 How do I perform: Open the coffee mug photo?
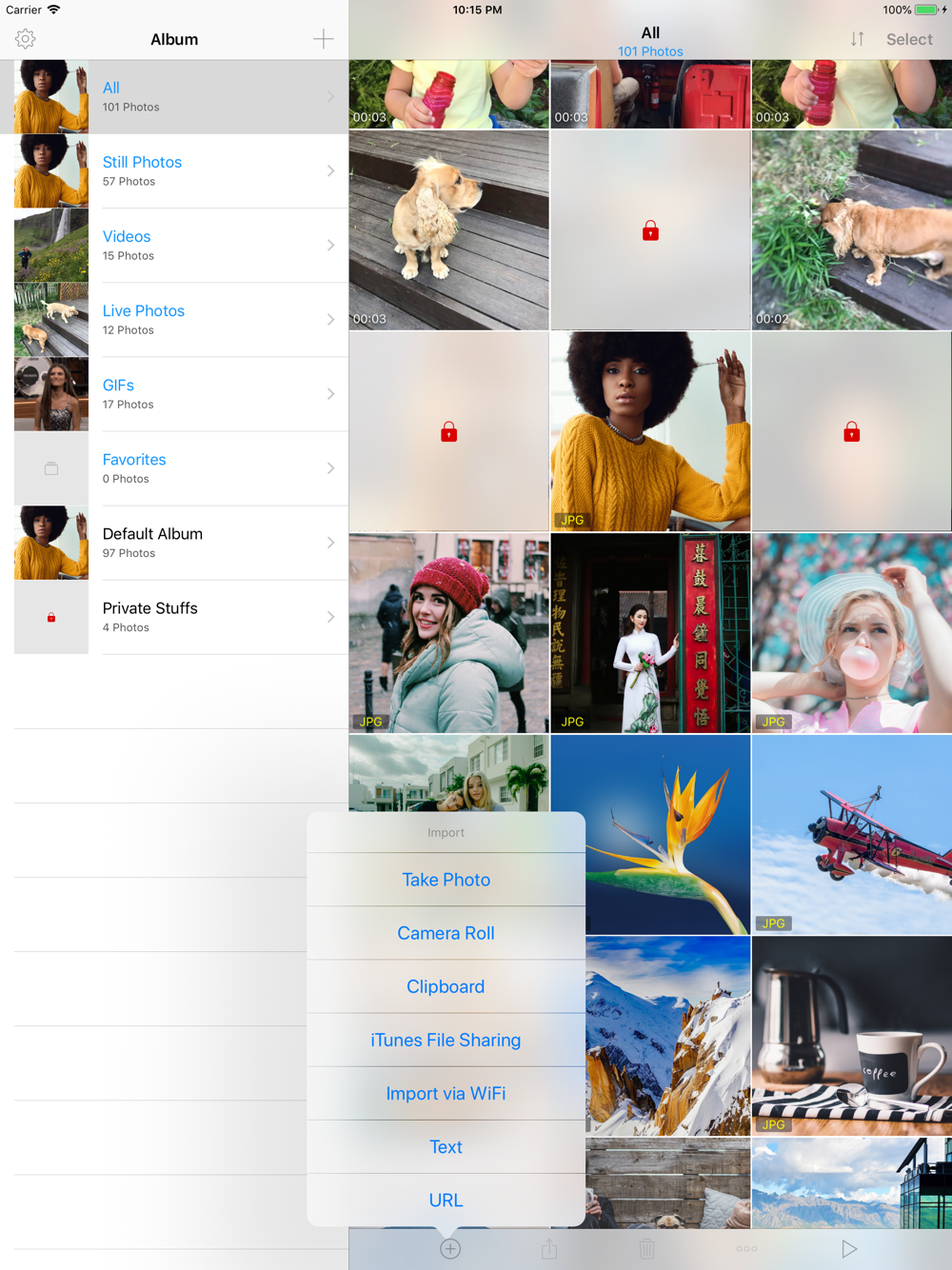[852, 1036]
